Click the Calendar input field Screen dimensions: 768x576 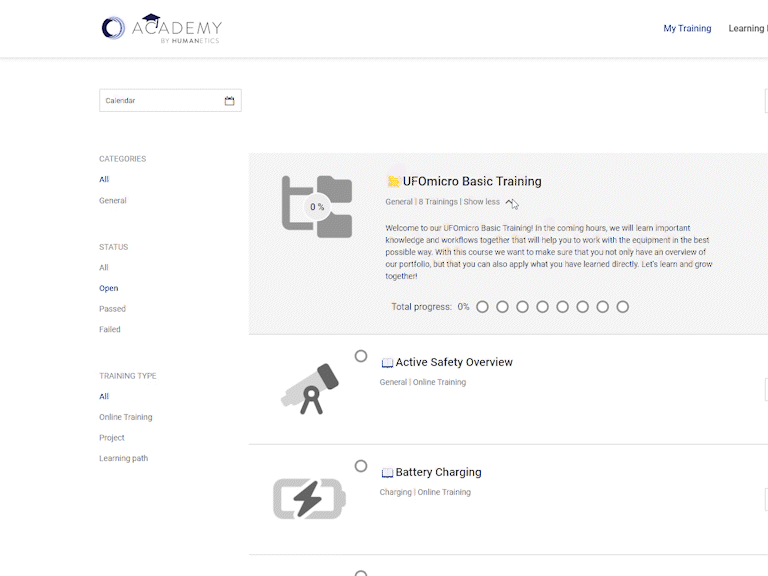(170, 100)
